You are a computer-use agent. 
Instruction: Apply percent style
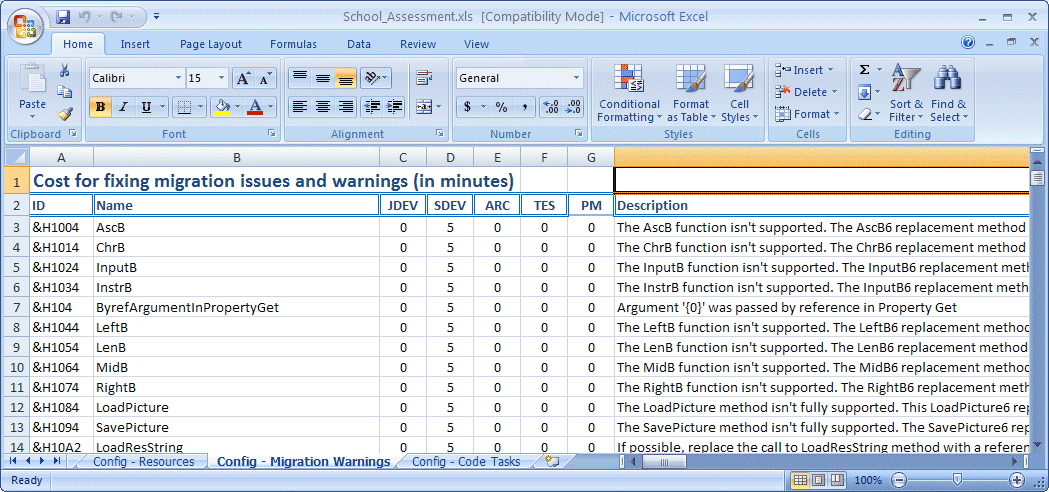501,106
